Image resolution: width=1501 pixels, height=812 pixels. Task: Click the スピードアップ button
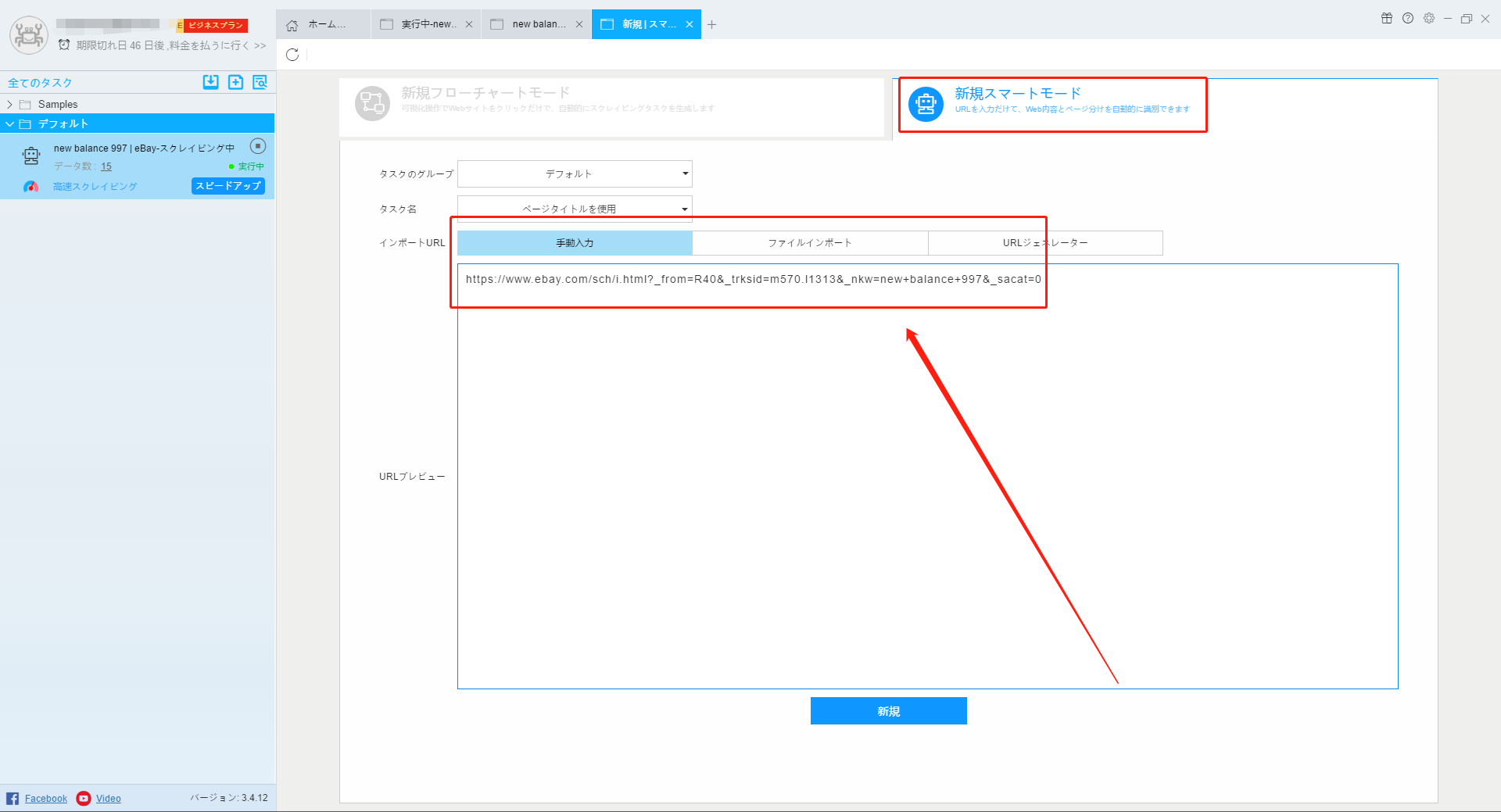[228, 186]
